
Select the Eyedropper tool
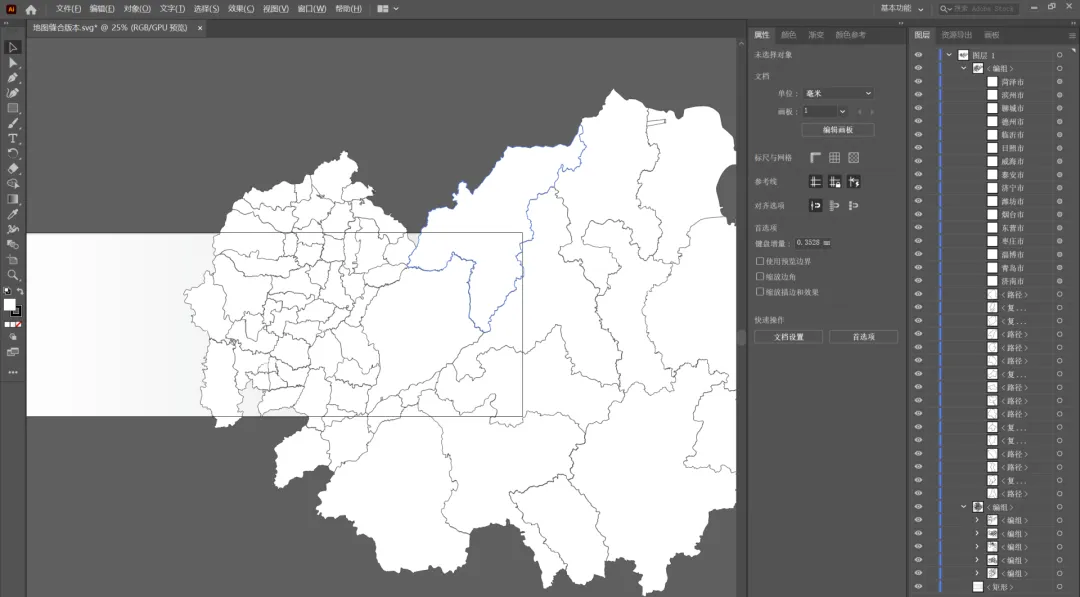tap(12, 214)
